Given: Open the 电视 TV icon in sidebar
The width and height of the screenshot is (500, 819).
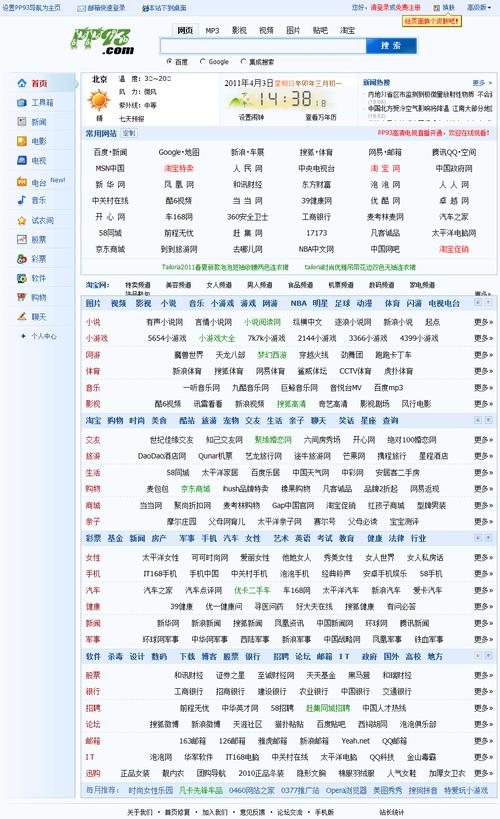Looking at the screenshot, I should click(x=22, y=160).
